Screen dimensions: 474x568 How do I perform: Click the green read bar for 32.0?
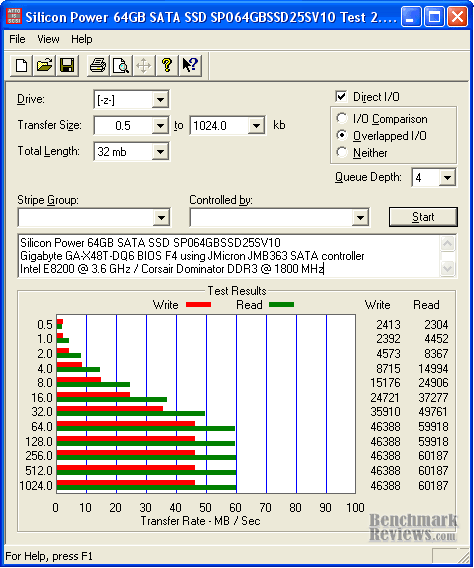tap(131, 414)
